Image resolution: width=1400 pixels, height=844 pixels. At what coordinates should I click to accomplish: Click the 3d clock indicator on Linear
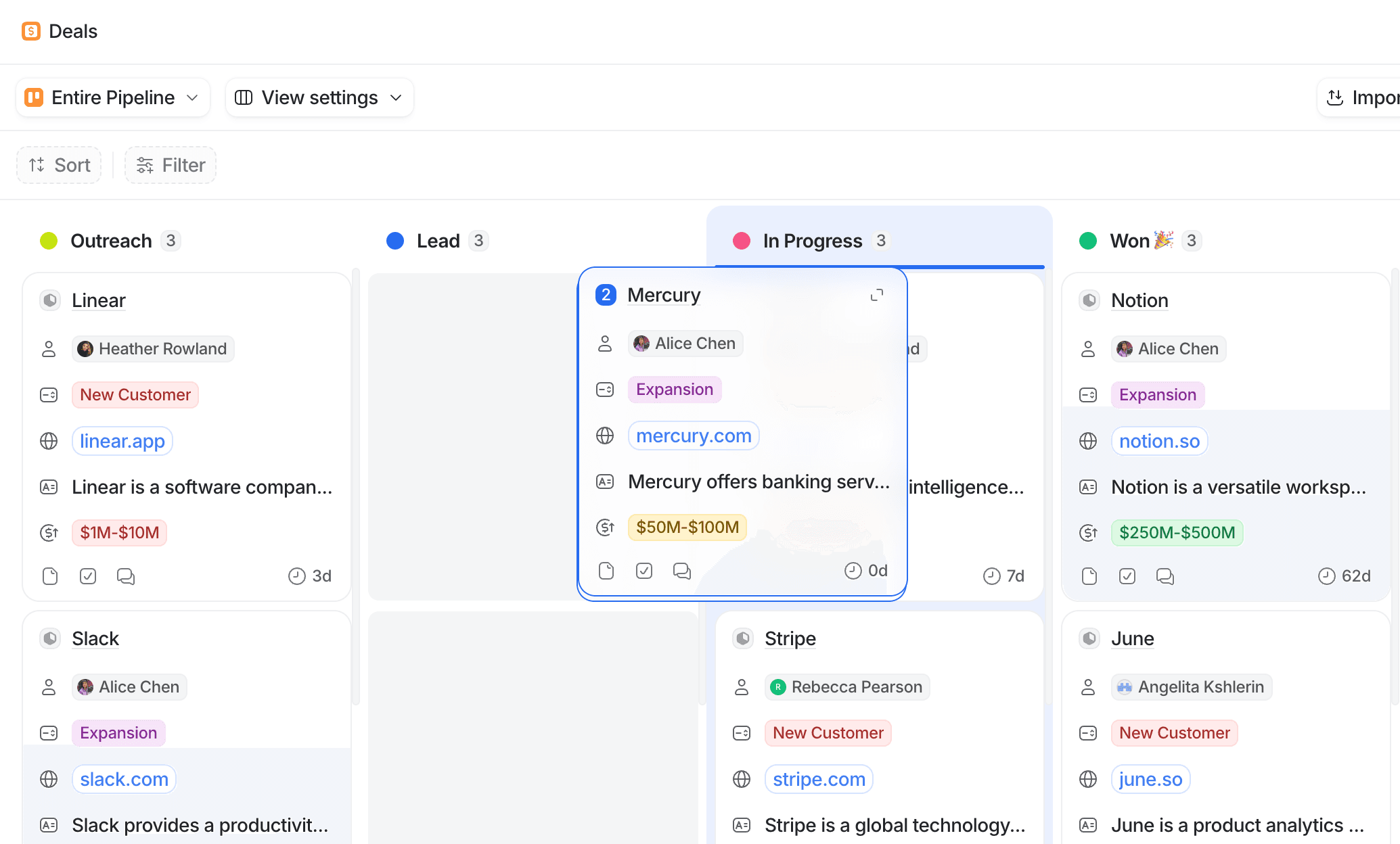coord(310,576)
